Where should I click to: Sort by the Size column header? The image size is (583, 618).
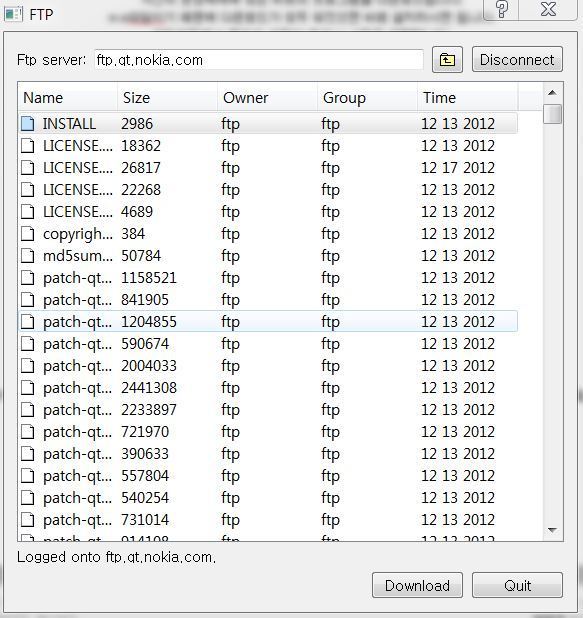point(167,98)
